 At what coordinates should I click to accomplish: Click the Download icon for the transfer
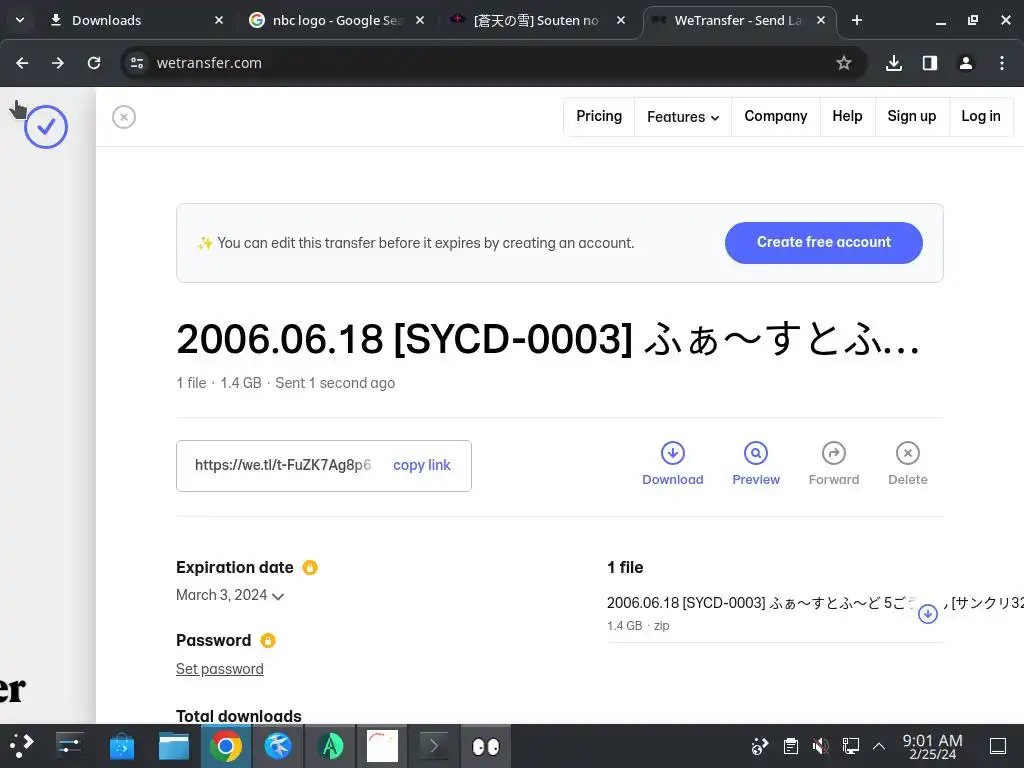click(x=673, y=453)
